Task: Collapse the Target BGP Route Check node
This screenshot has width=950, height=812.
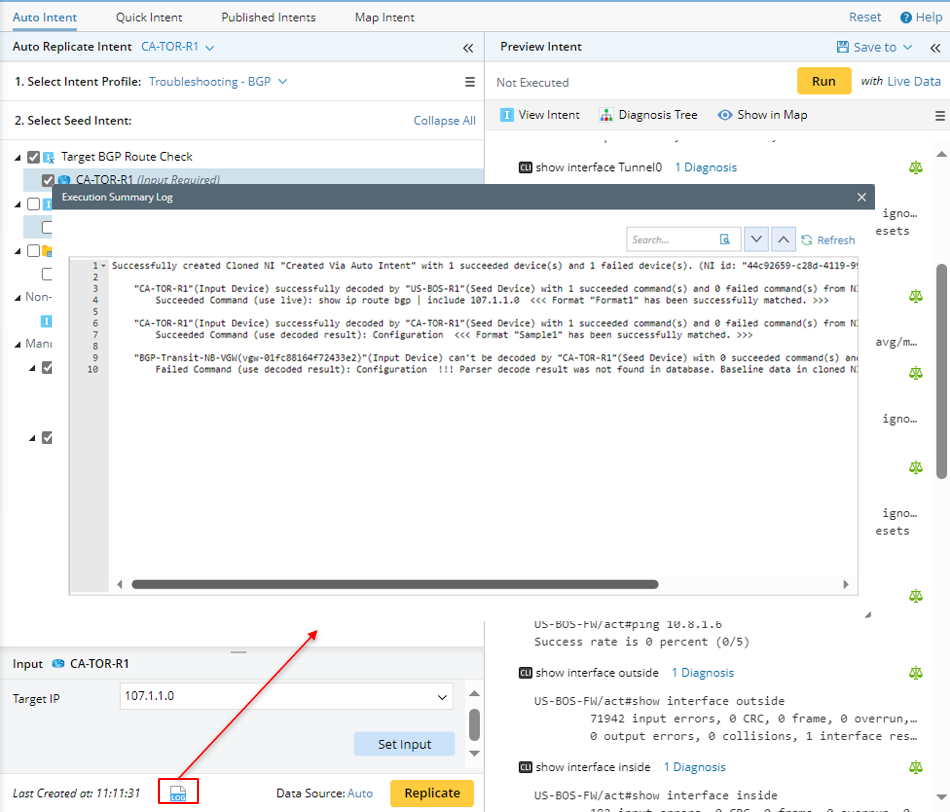Action: [x=18, y=158]
